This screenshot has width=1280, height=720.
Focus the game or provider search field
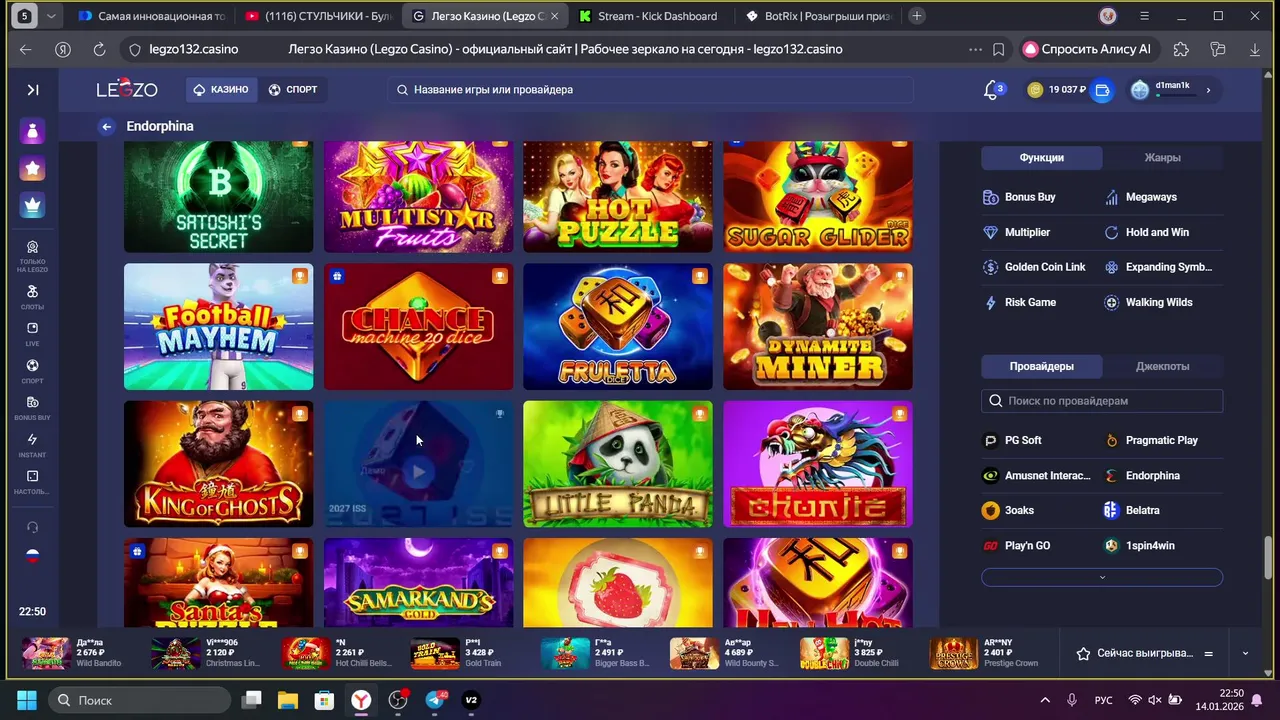point(651,90)
